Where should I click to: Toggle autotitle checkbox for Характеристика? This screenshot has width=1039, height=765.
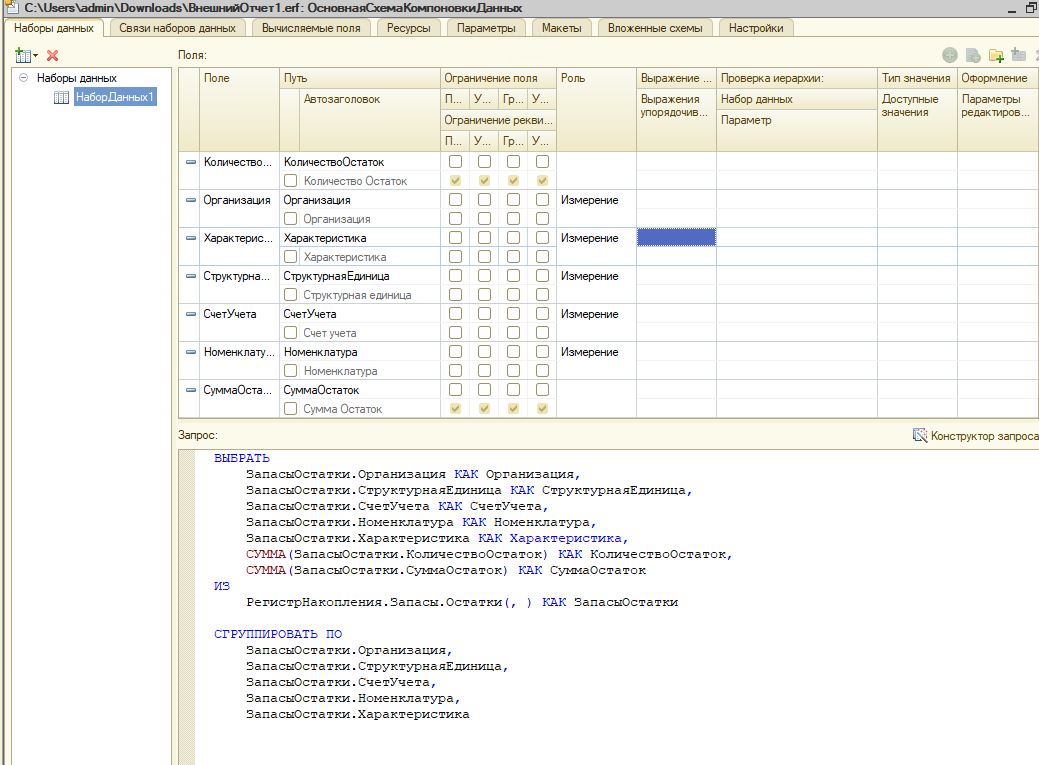point(290,257)
